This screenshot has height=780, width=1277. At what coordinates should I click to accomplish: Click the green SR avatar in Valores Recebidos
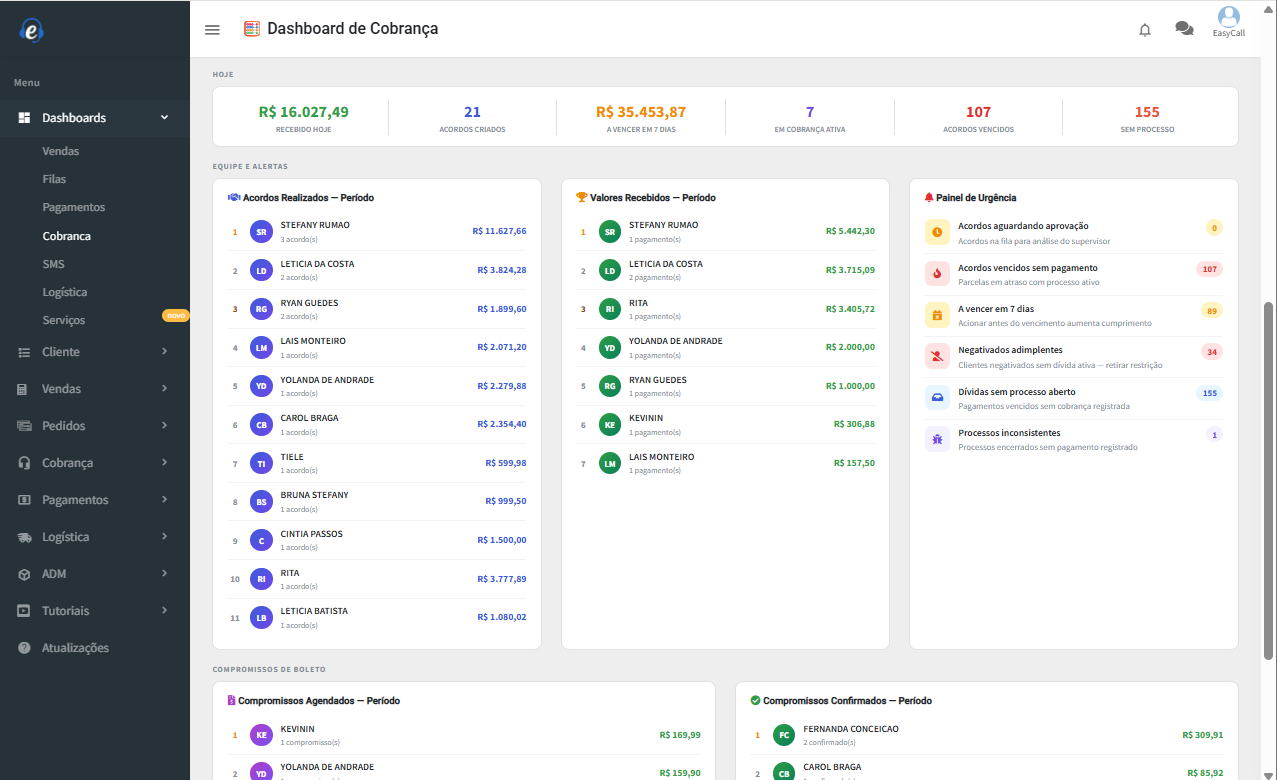pyautogui.click(x=610, y=232)
